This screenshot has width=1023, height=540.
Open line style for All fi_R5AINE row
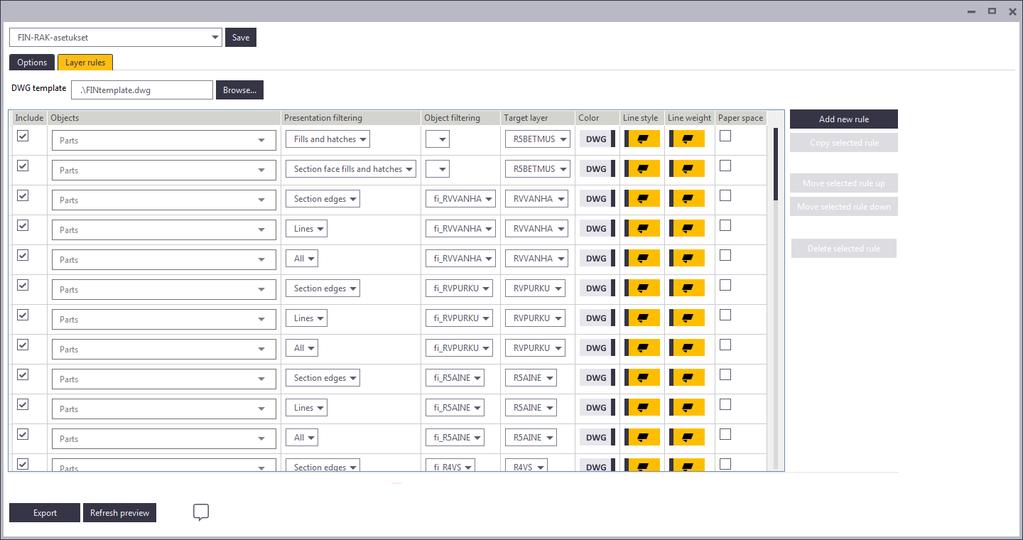642,438
